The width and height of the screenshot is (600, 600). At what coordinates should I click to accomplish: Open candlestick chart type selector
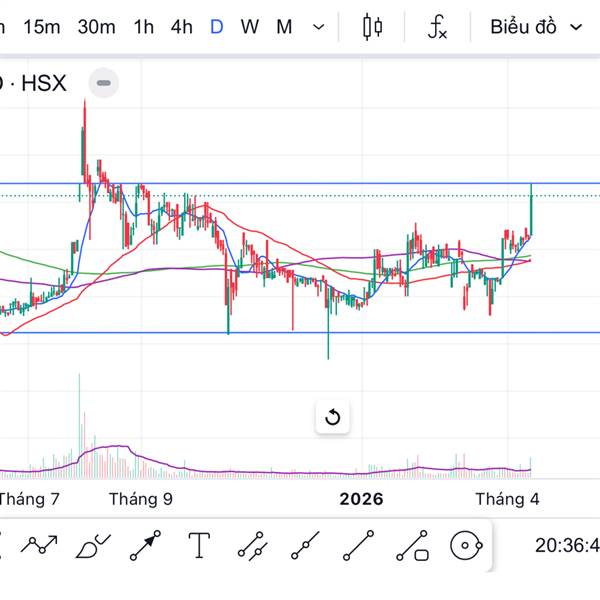coord(372,27)
